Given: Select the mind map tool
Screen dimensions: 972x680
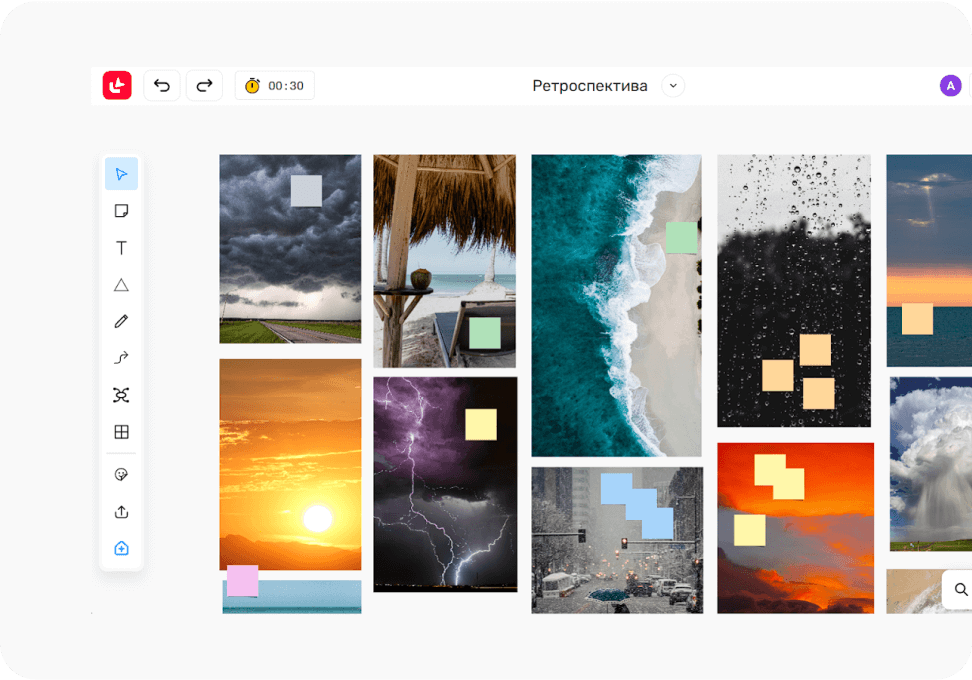Looking at the screenshot, I should [x=121, y=395].
